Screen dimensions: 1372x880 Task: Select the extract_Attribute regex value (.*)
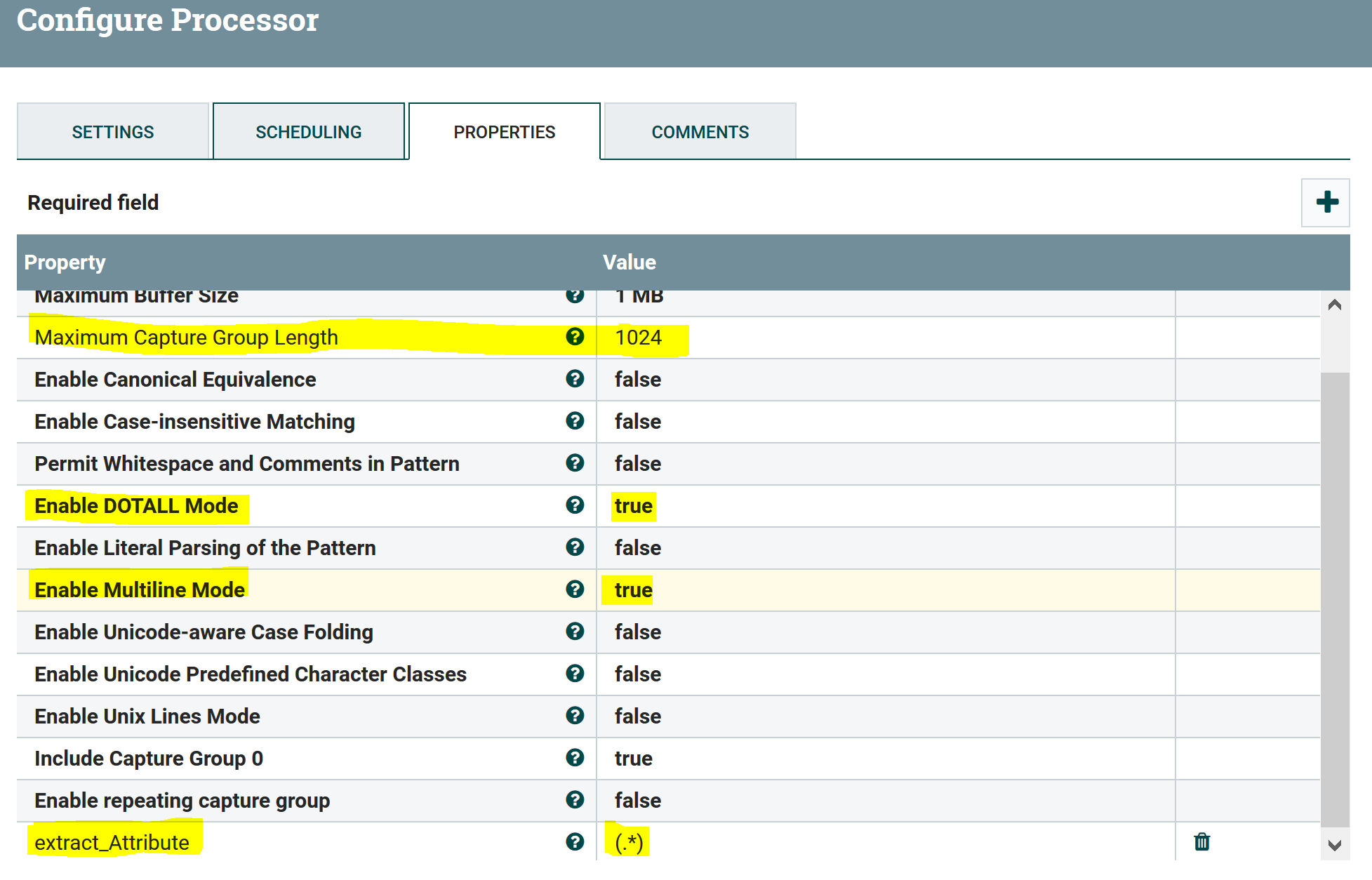[x=627, y=841]
